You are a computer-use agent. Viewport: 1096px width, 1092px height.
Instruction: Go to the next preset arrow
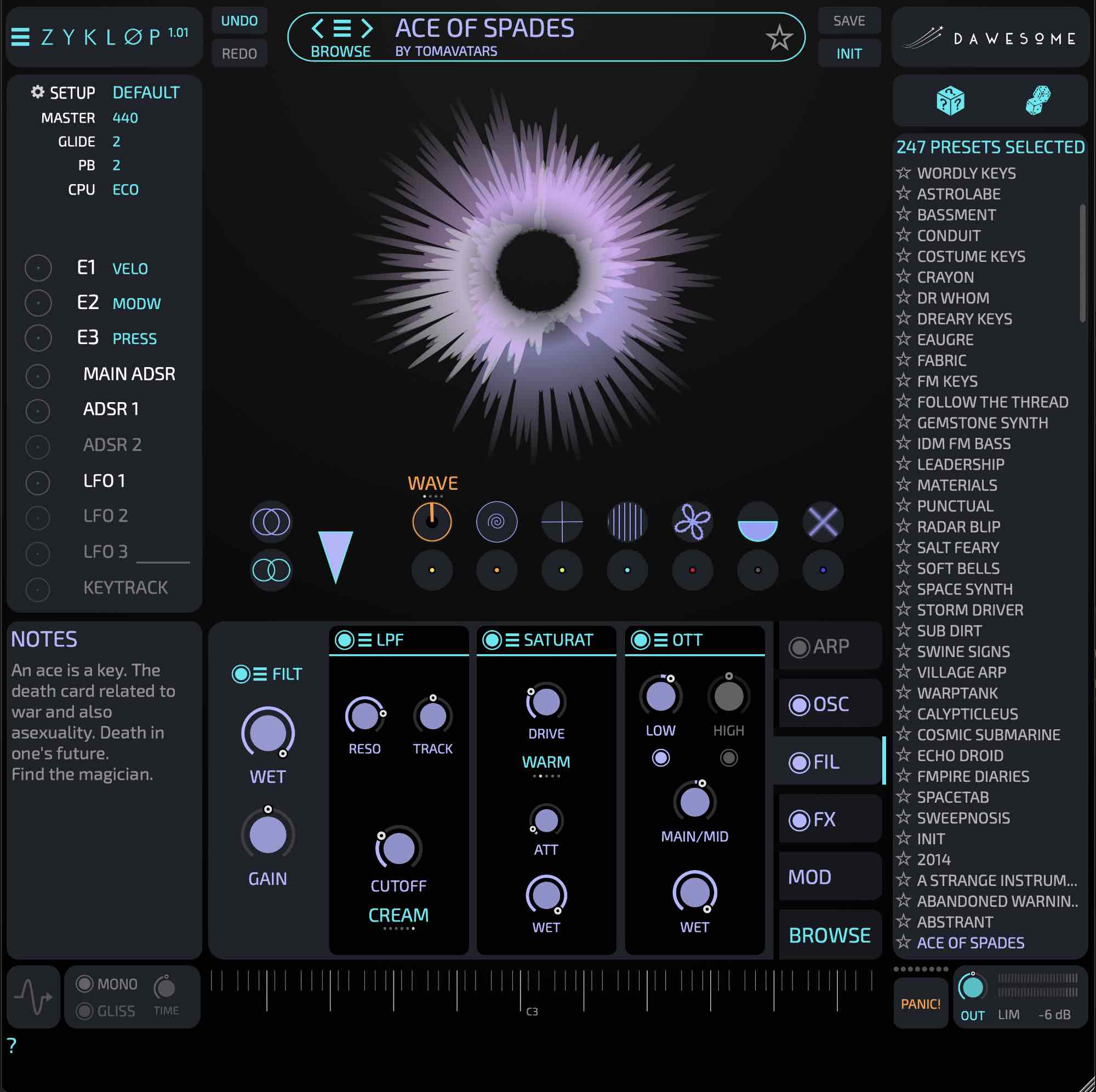[367, 28]
